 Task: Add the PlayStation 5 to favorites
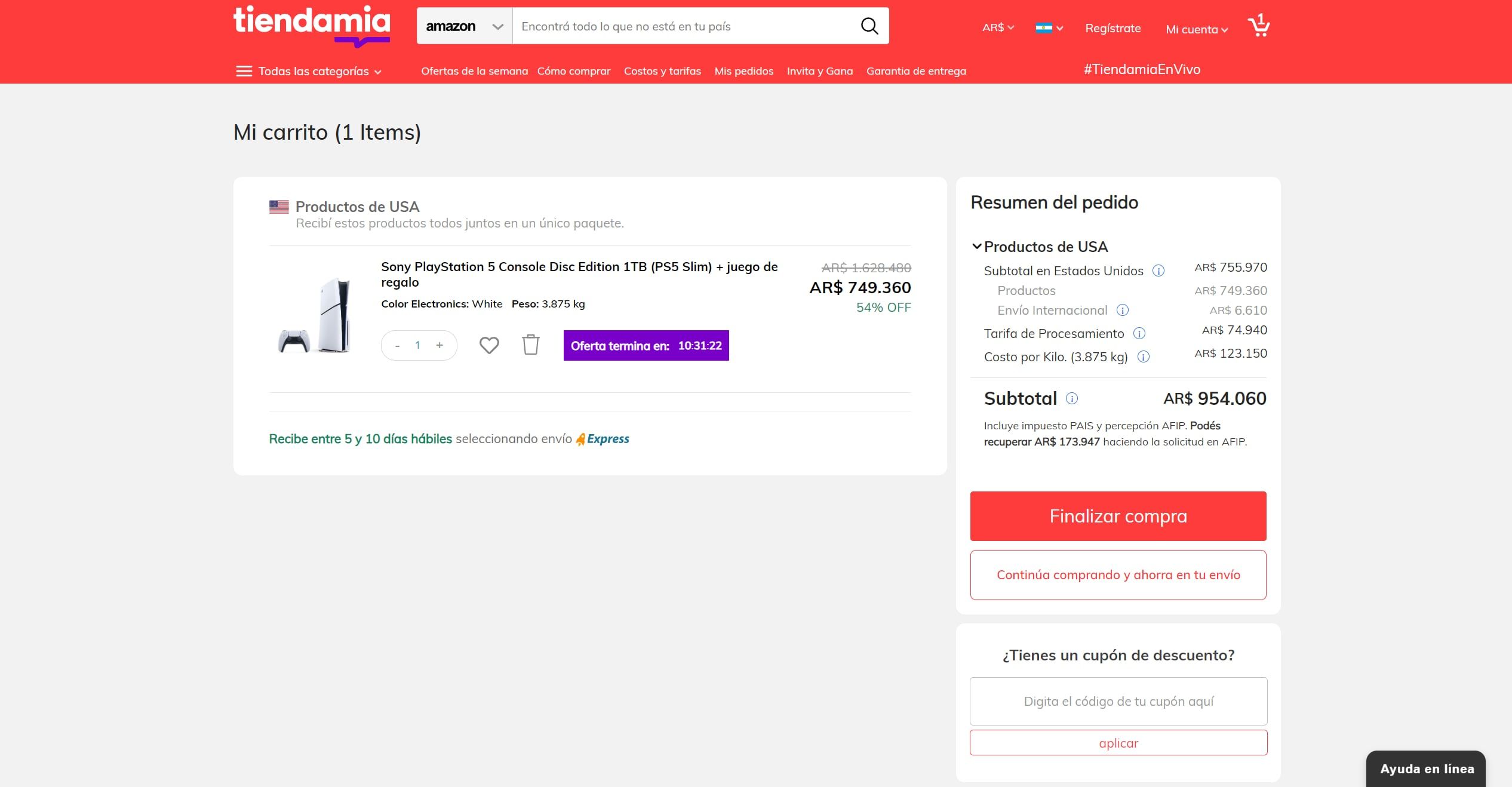click(488, 345)
